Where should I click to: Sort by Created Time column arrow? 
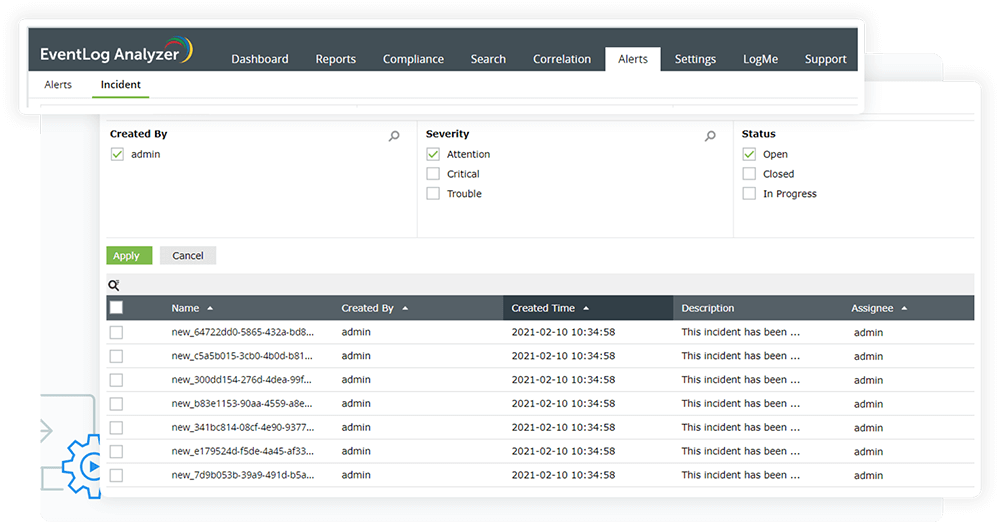pyautogui.click(x=586, y=308)
